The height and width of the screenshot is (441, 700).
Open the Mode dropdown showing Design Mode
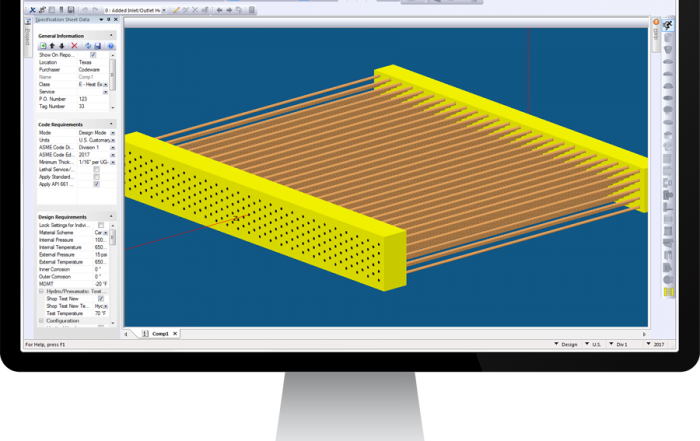click(112, 132)
